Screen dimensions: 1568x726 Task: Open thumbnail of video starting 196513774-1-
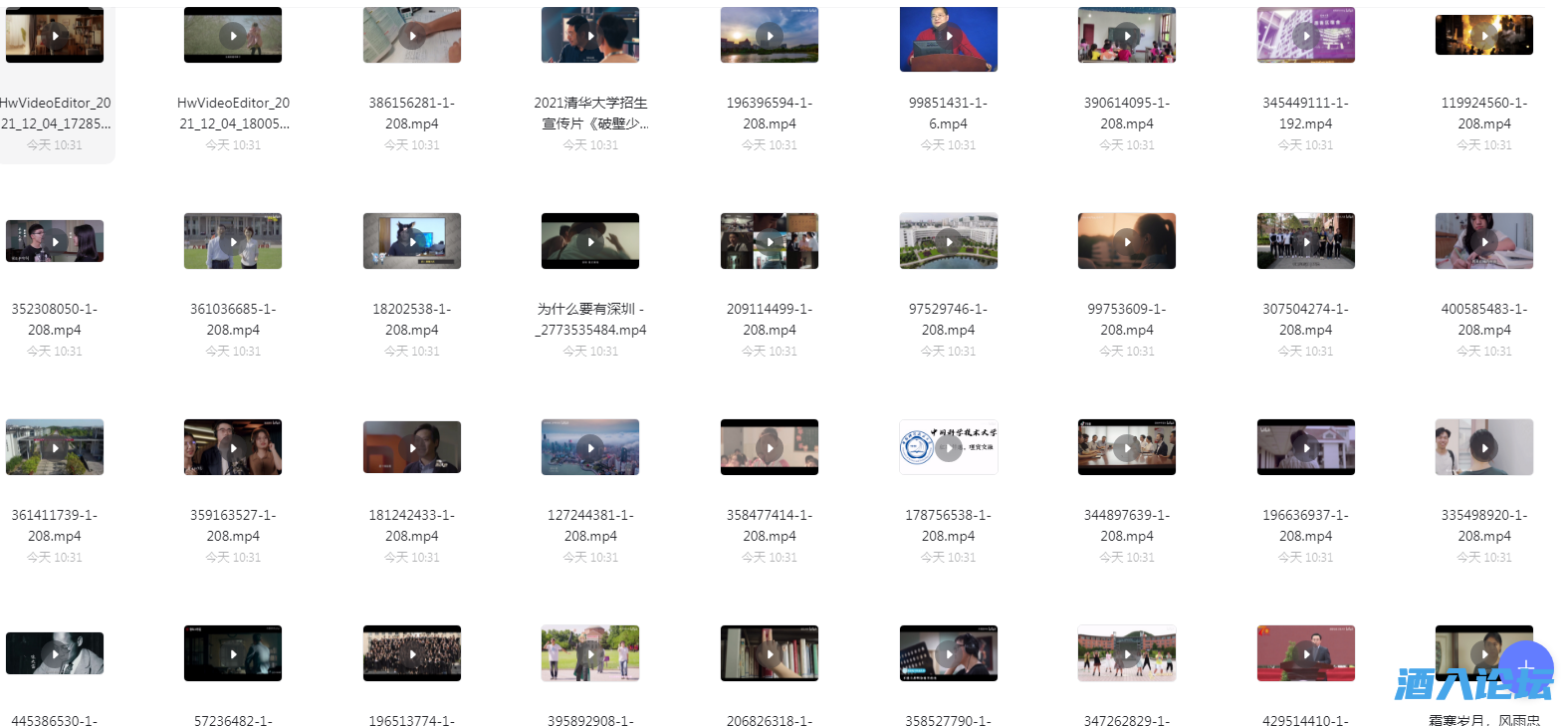click(x=412, y=653)
